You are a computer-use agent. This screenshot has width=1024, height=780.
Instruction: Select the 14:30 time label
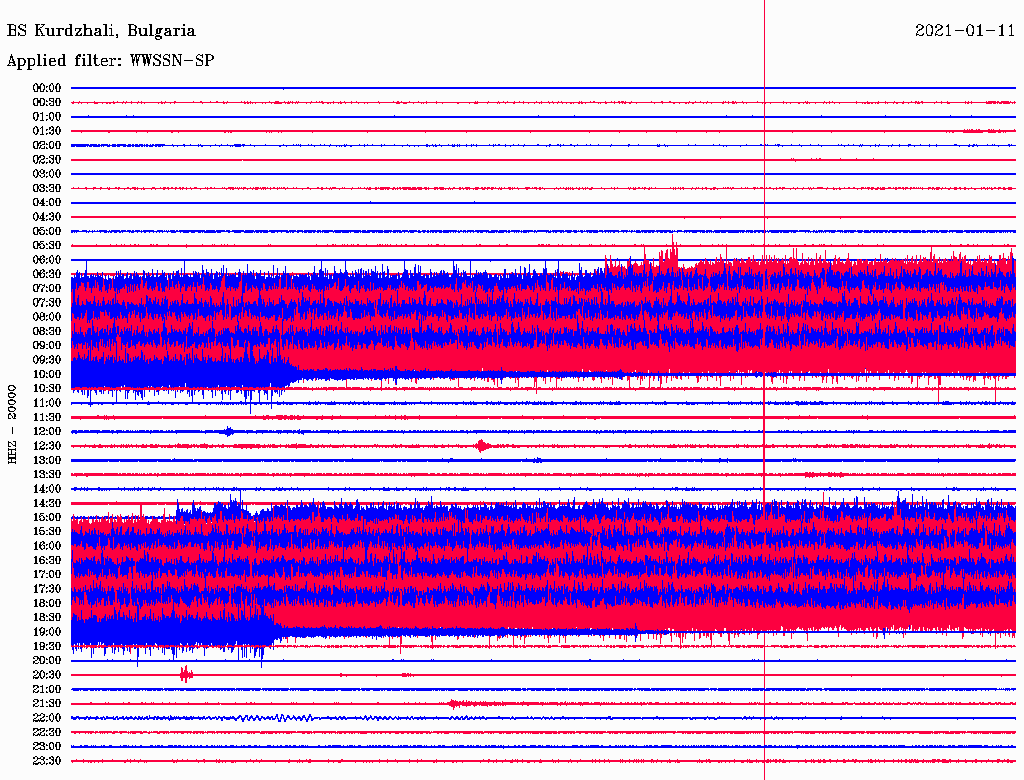[47, 503]
